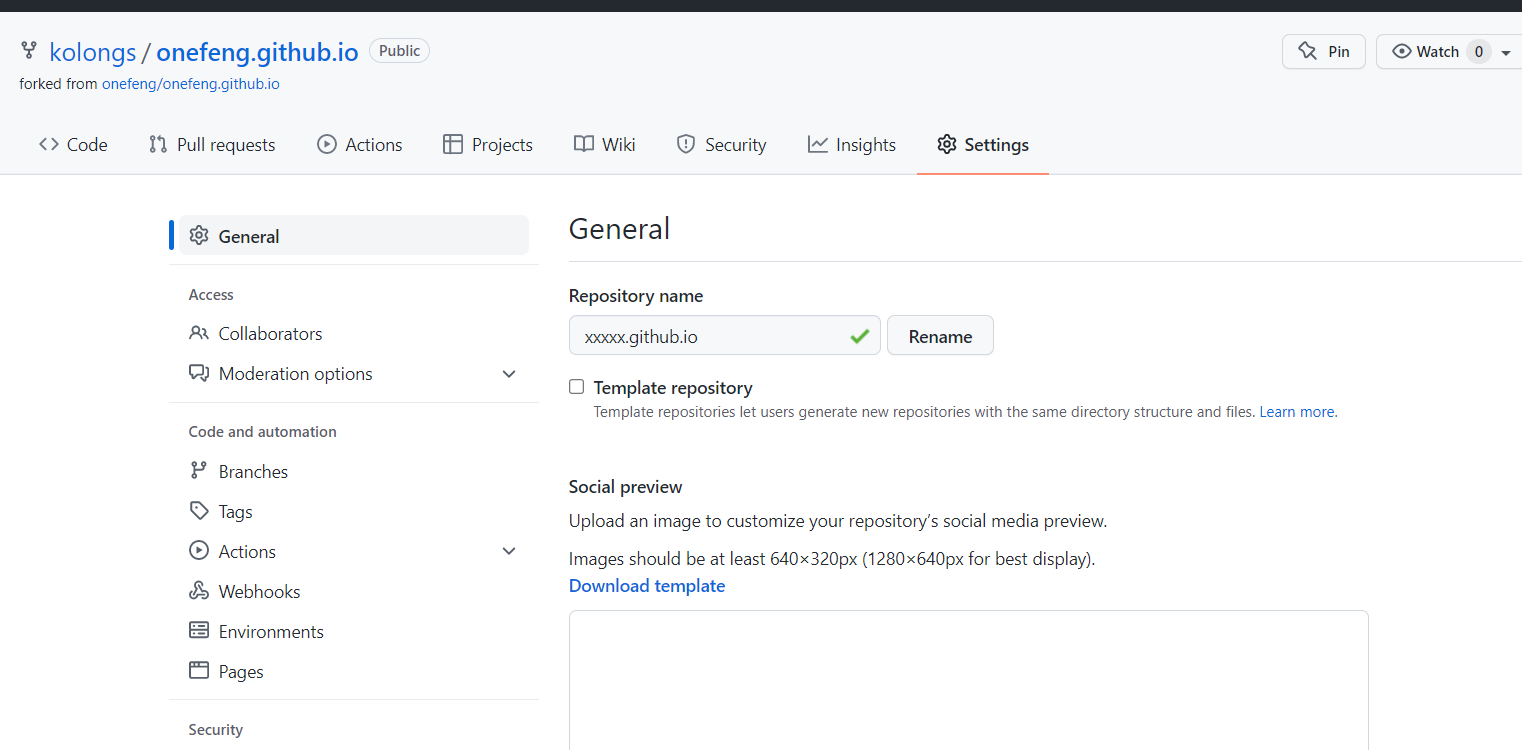The height and width of the screenshot is (750, 1522).
Task: Click the comment icon beside Moderation options
Action: pyautogui.click(x=199, y=373)
